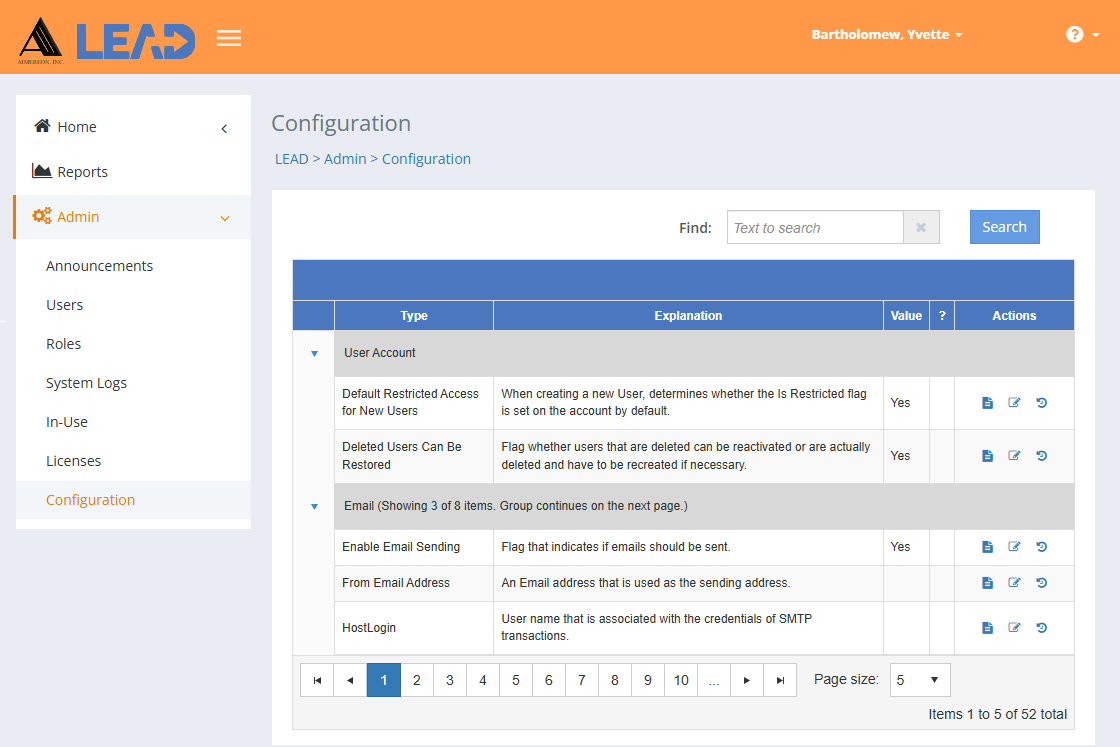Click the help question mark icon
This screenshot has width=1120, height=747.
click(x=1075, y=34)
